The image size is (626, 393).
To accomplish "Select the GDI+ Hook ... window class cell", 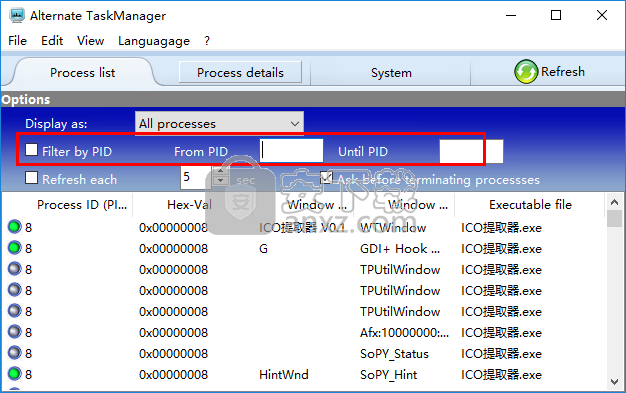I will pos(400,248).
